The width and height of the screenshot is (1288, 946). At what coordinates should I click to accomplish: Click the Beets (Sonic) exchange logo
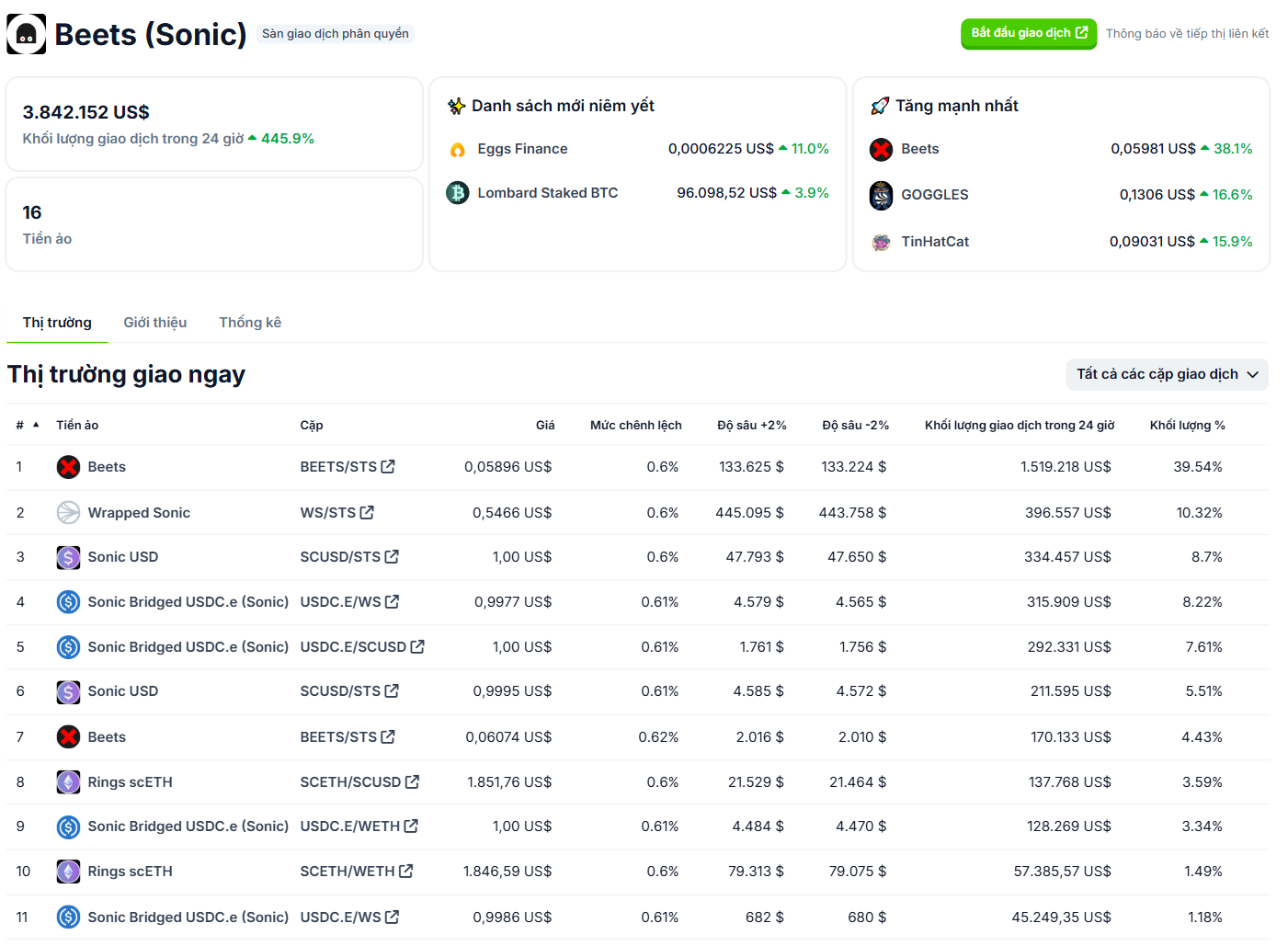(x=26, y=34)
